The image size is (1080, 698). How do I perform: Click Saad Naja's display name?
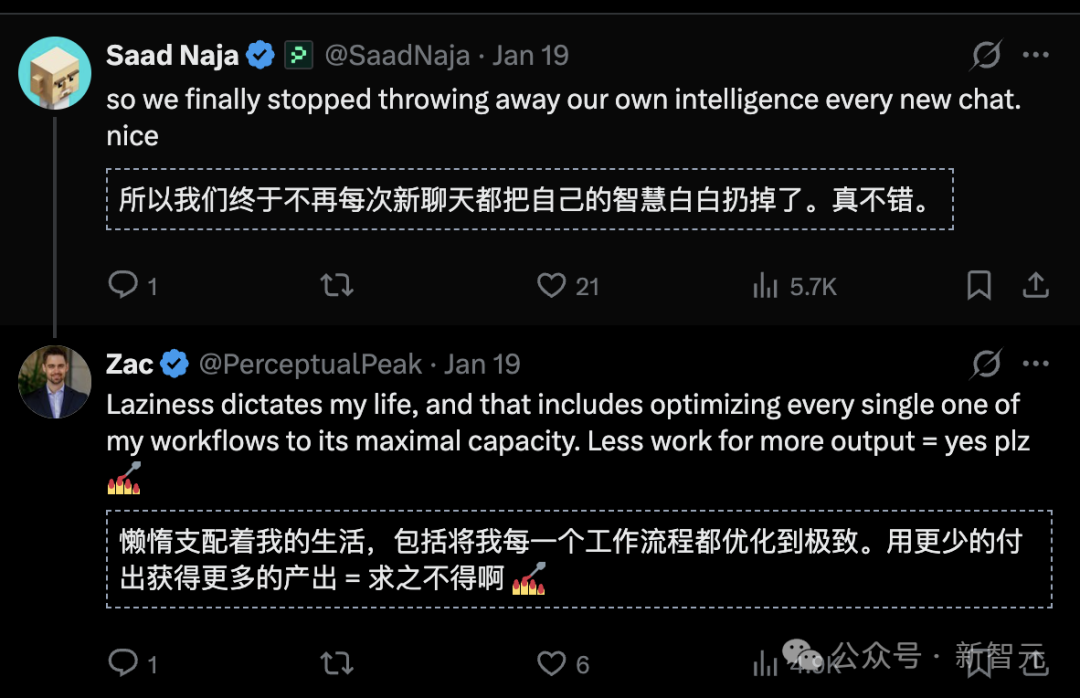pyautogui.click(x=172, y=55)
